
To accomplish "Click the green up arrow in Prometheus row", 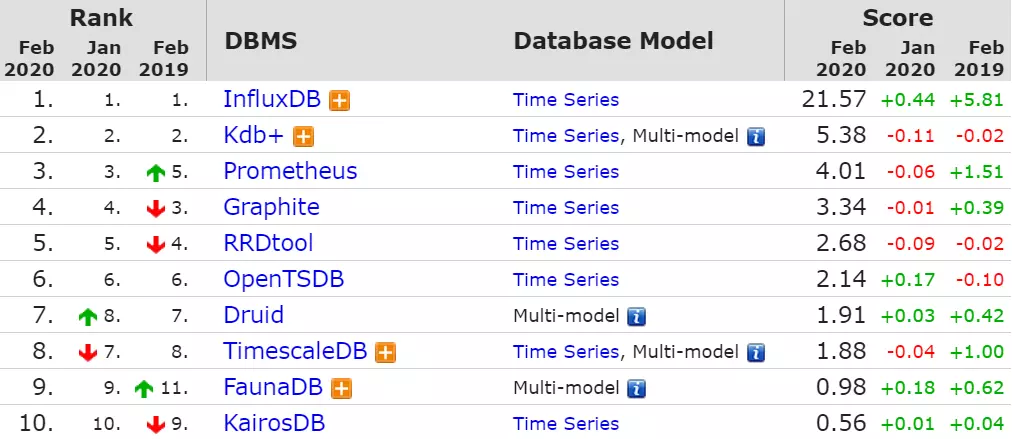I will (x=155, y=172).
